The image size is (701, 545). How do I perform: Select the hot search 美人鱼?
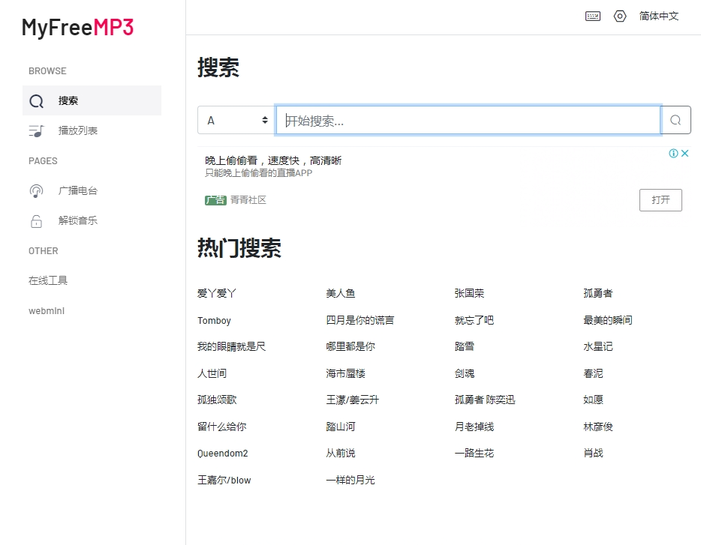pos(340,293)
